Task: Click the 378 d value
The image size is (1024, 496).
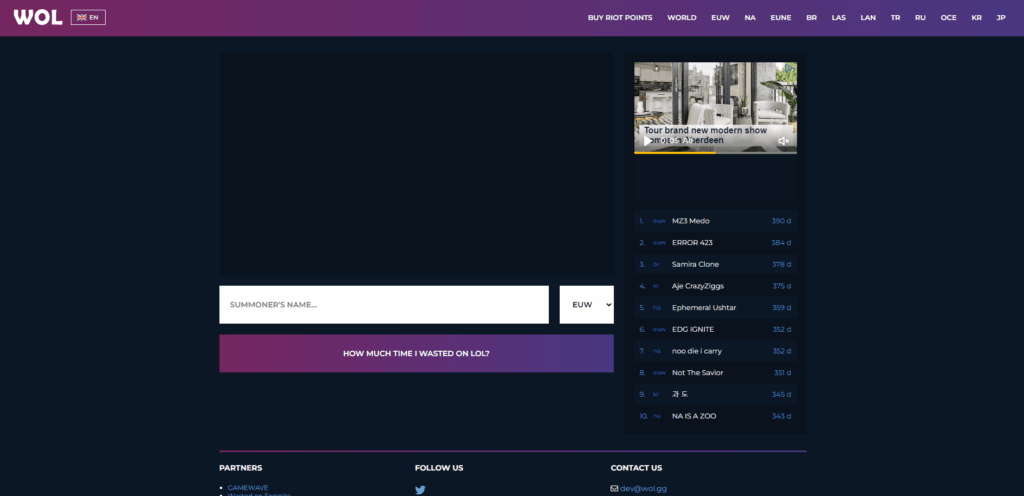Action: 781,264
